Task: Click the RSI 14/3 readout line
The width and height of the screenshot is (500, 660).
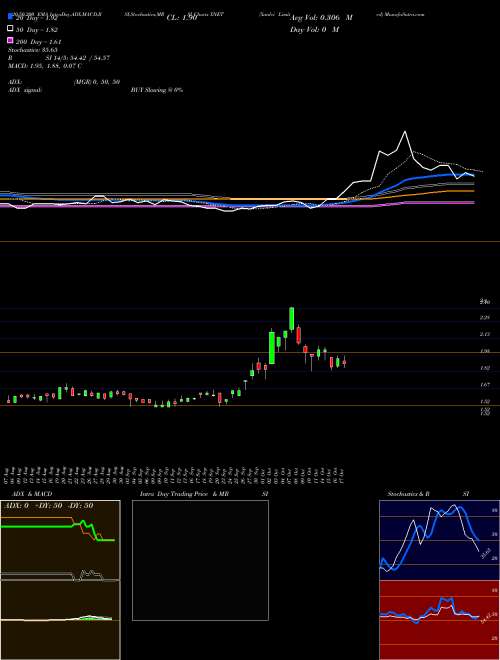Action: [x=59, y=58]
